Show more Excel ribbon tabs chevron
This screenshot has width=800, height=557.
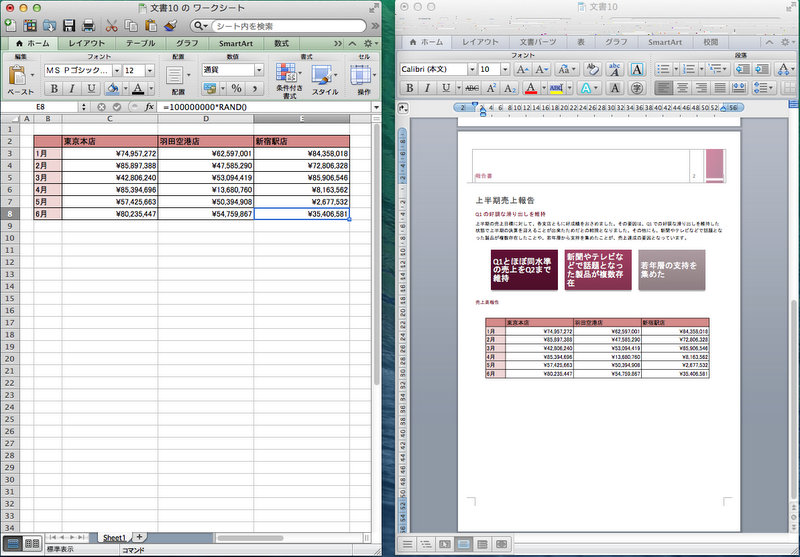338,43
